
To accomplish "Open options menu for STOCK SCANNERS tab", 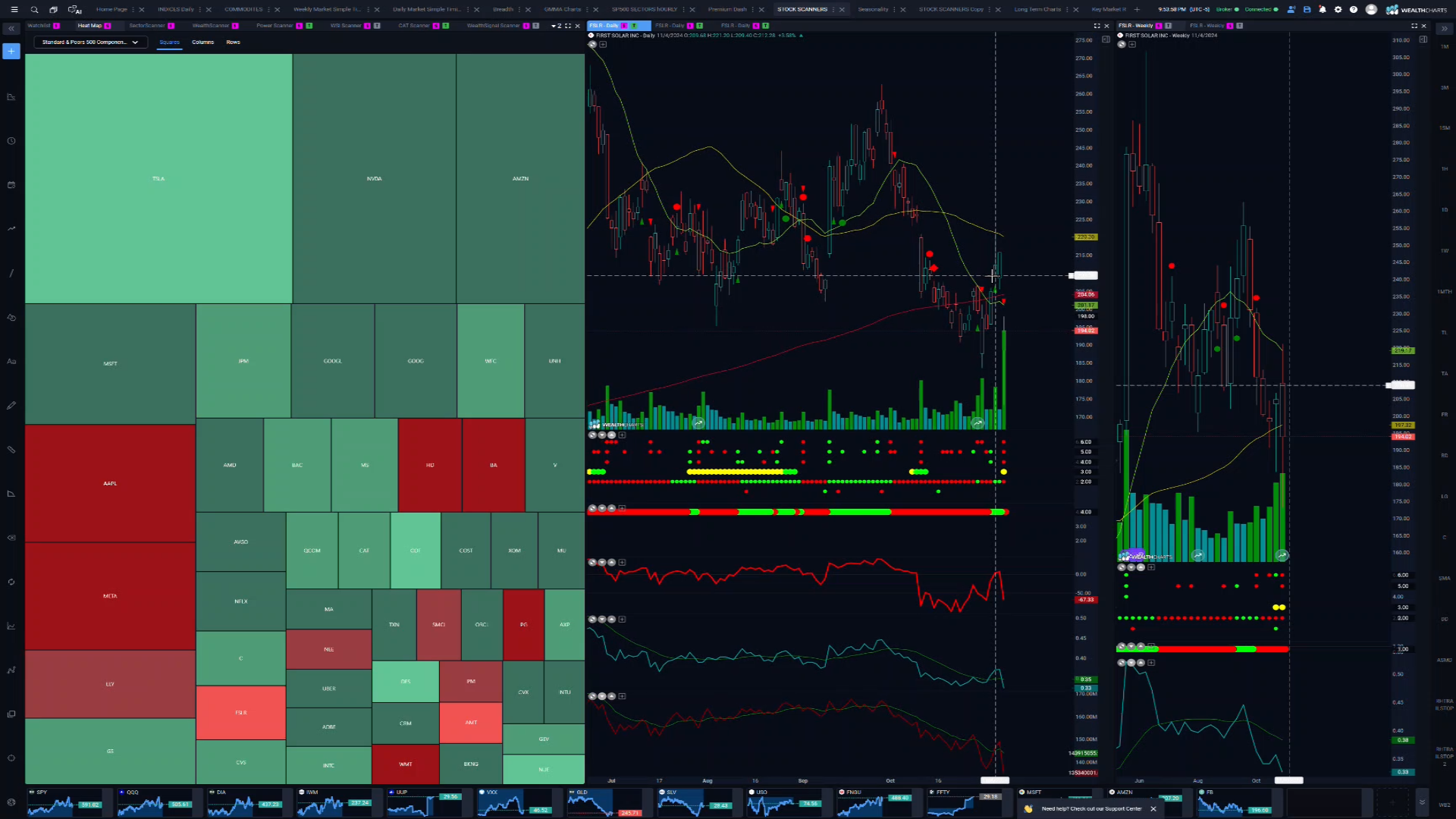I will coord(833,10).
